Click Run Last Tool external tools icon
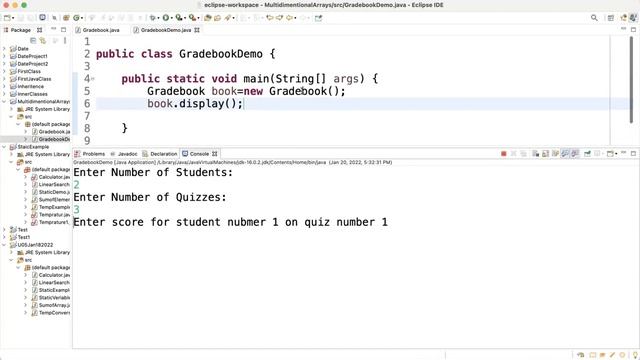This screenshot has width=640, height=360. (x=193, y=18)
